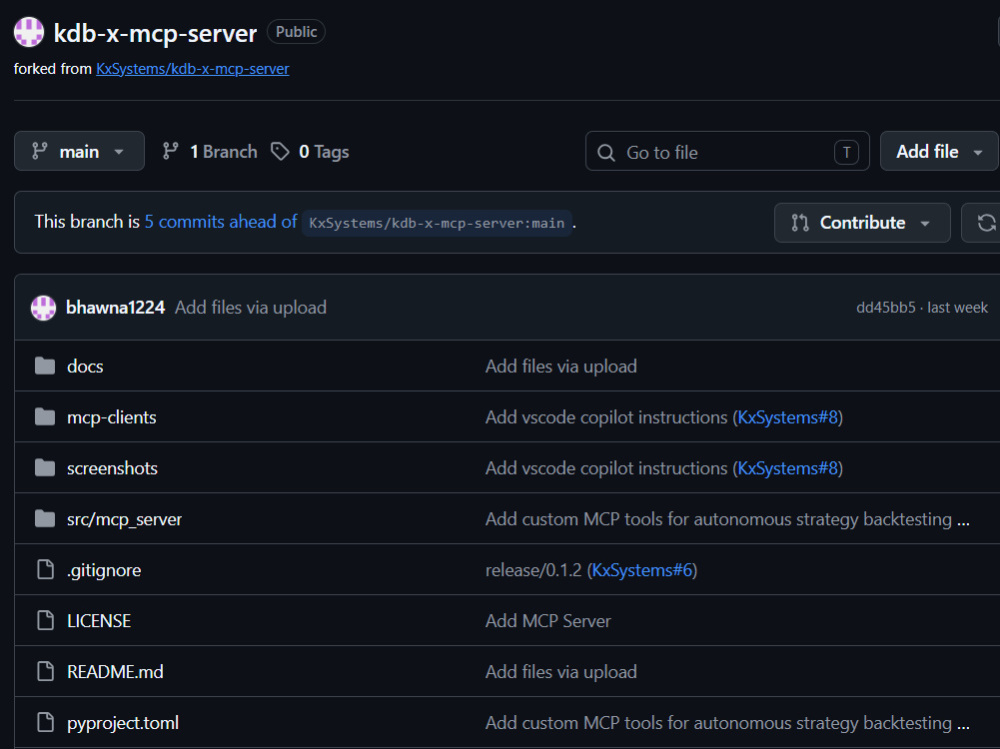The image size is (1000, 749).
Task: Click the branch icon beside 1 Branch
Action: [x=170, y=151]
